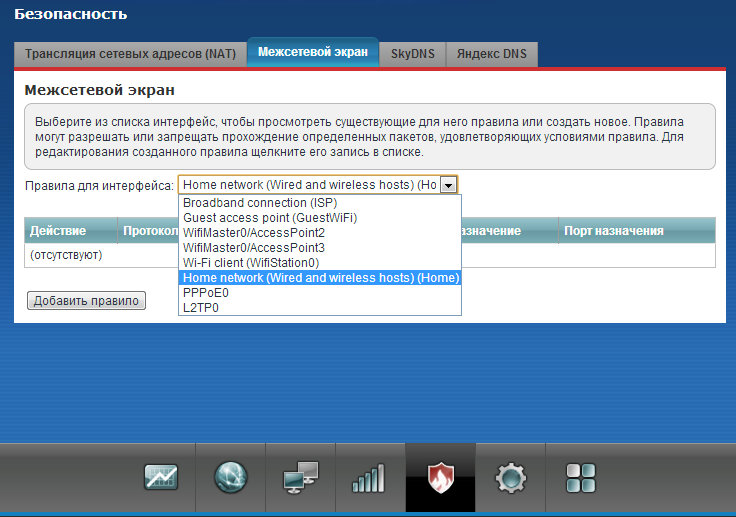Open the home network computers icon

pos(300,479)
